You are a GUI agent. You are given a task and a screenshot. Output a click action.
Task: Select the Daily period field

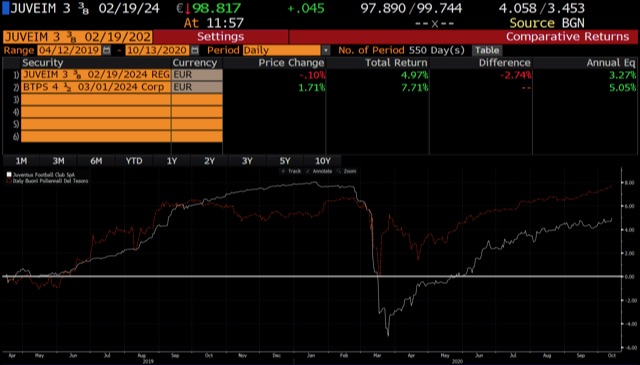pyautogui.click(x=282, y=50)
